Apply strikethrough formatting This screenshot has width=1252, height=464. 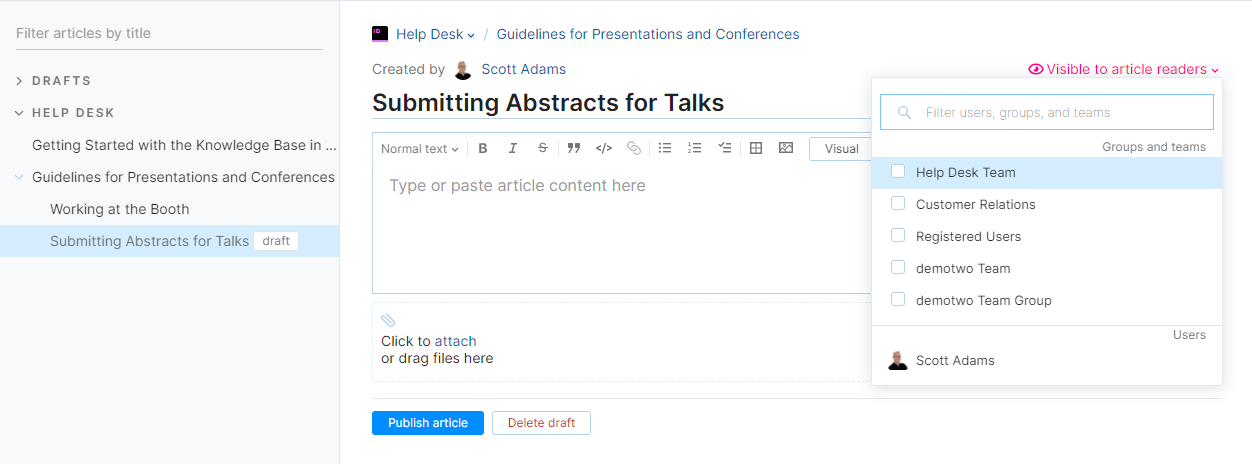point(543,148)
